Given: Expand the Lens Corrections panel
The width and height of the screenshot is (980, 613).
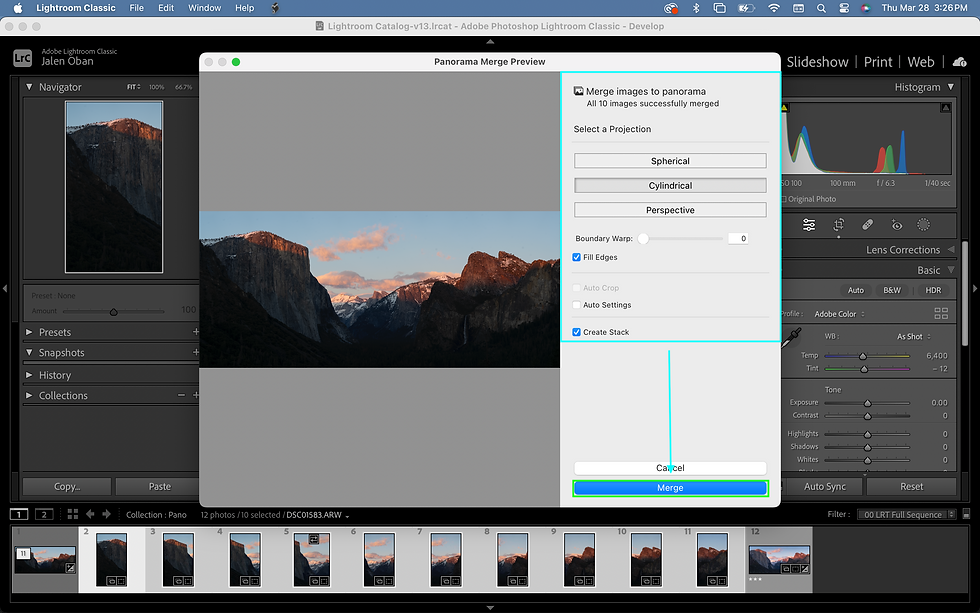Looking at the screenshot, I should (951, 249).
